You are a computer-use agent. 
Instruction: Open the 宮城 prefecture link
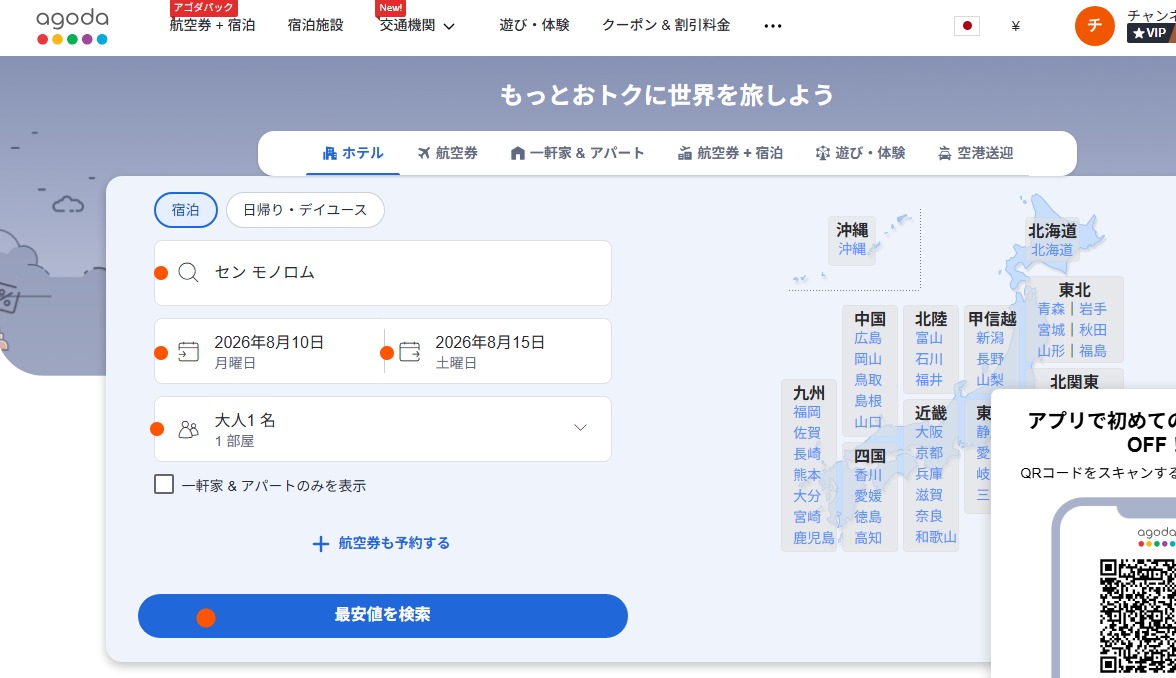pos(1051,330)
